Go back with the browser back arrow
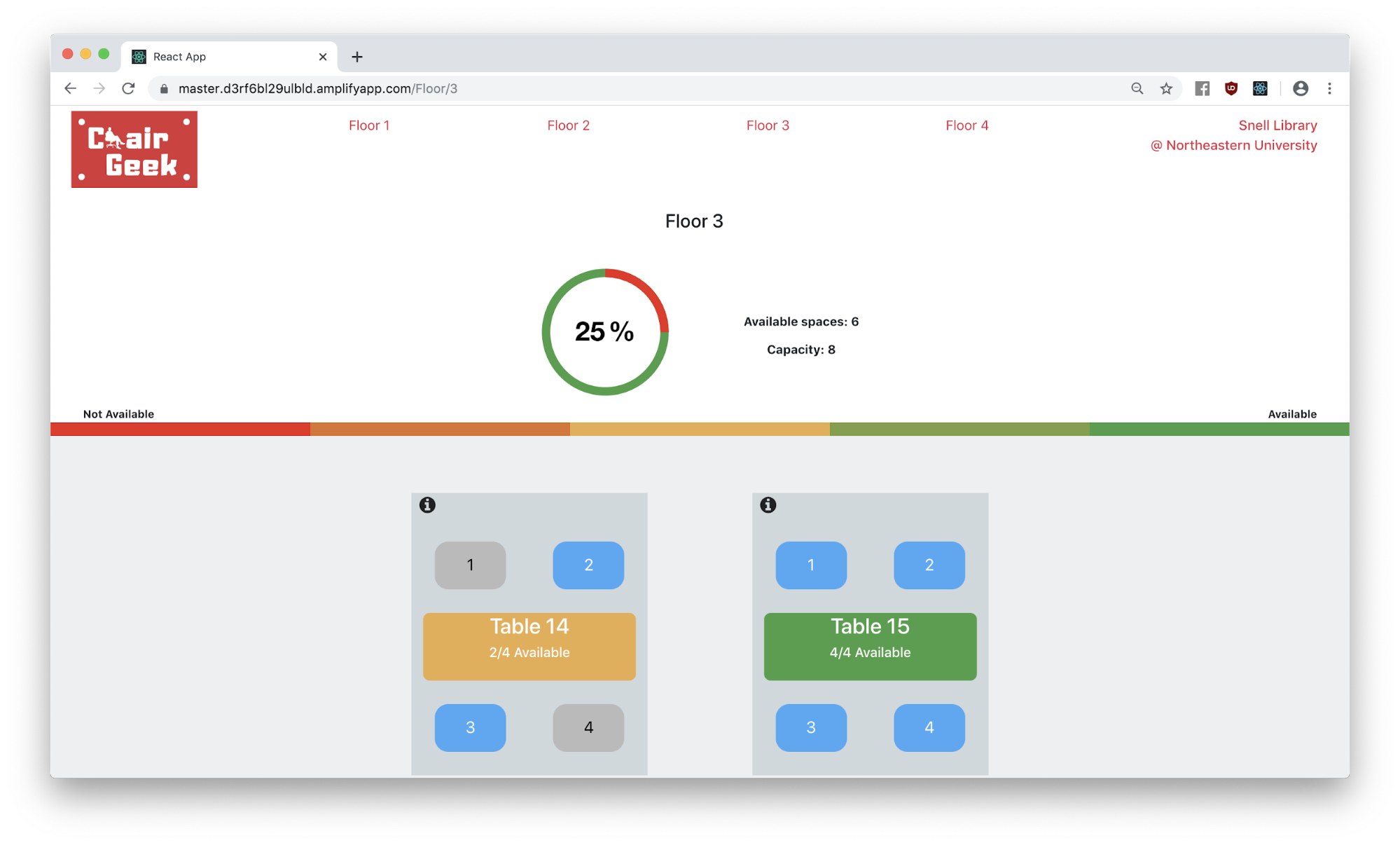 point(70,88)
